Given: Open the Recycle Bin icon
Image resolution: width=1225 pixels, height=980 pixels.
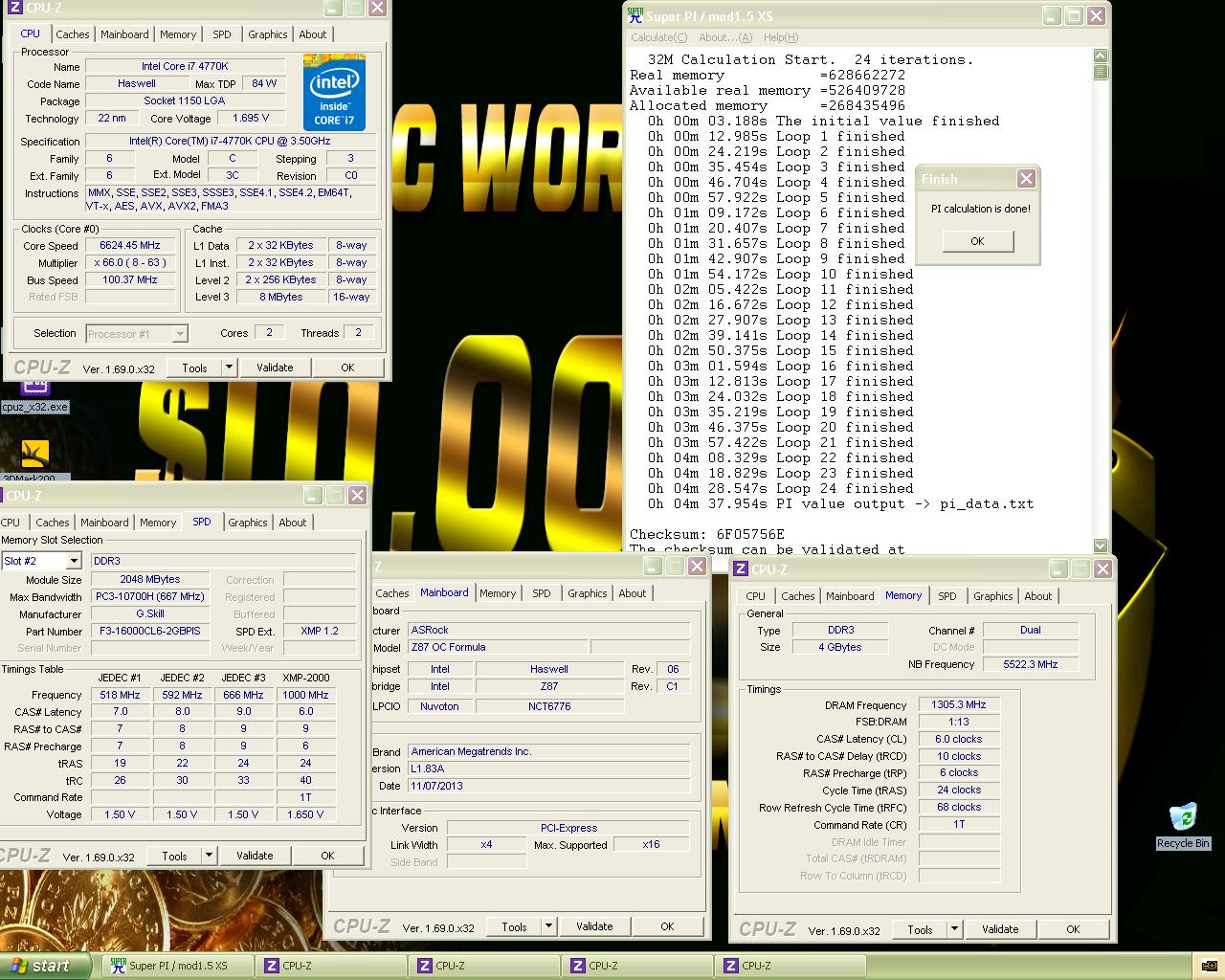Looking at the screenshot, I should point(1183,826).
